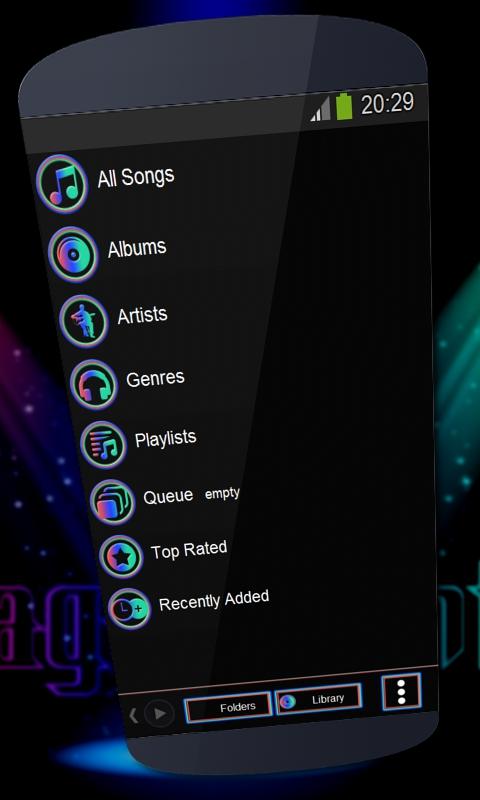The height and width of the screenshot is (800, 480).
Task: Click the Queue empty status text
Action: point(222,494)
